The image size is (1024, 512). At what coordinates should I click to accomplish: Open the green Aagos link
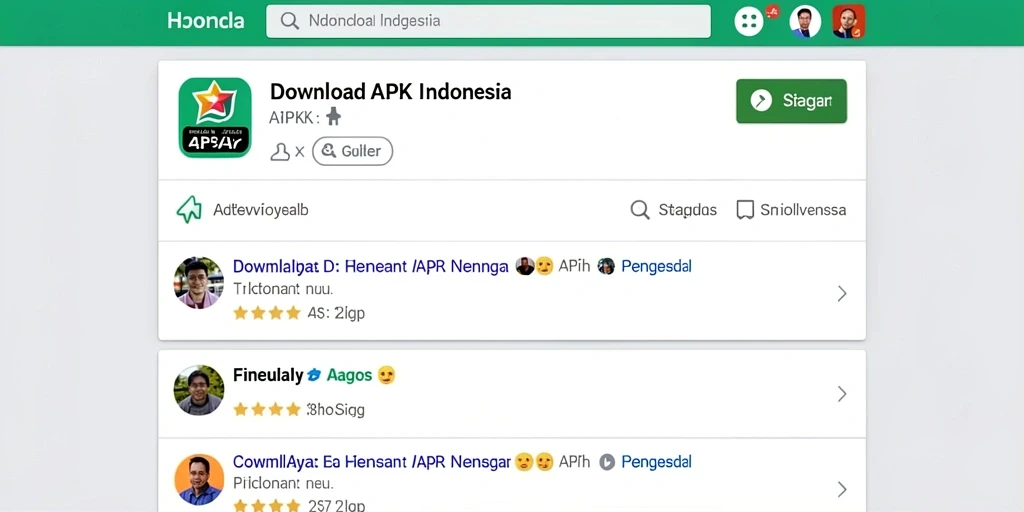pos(349,376)
